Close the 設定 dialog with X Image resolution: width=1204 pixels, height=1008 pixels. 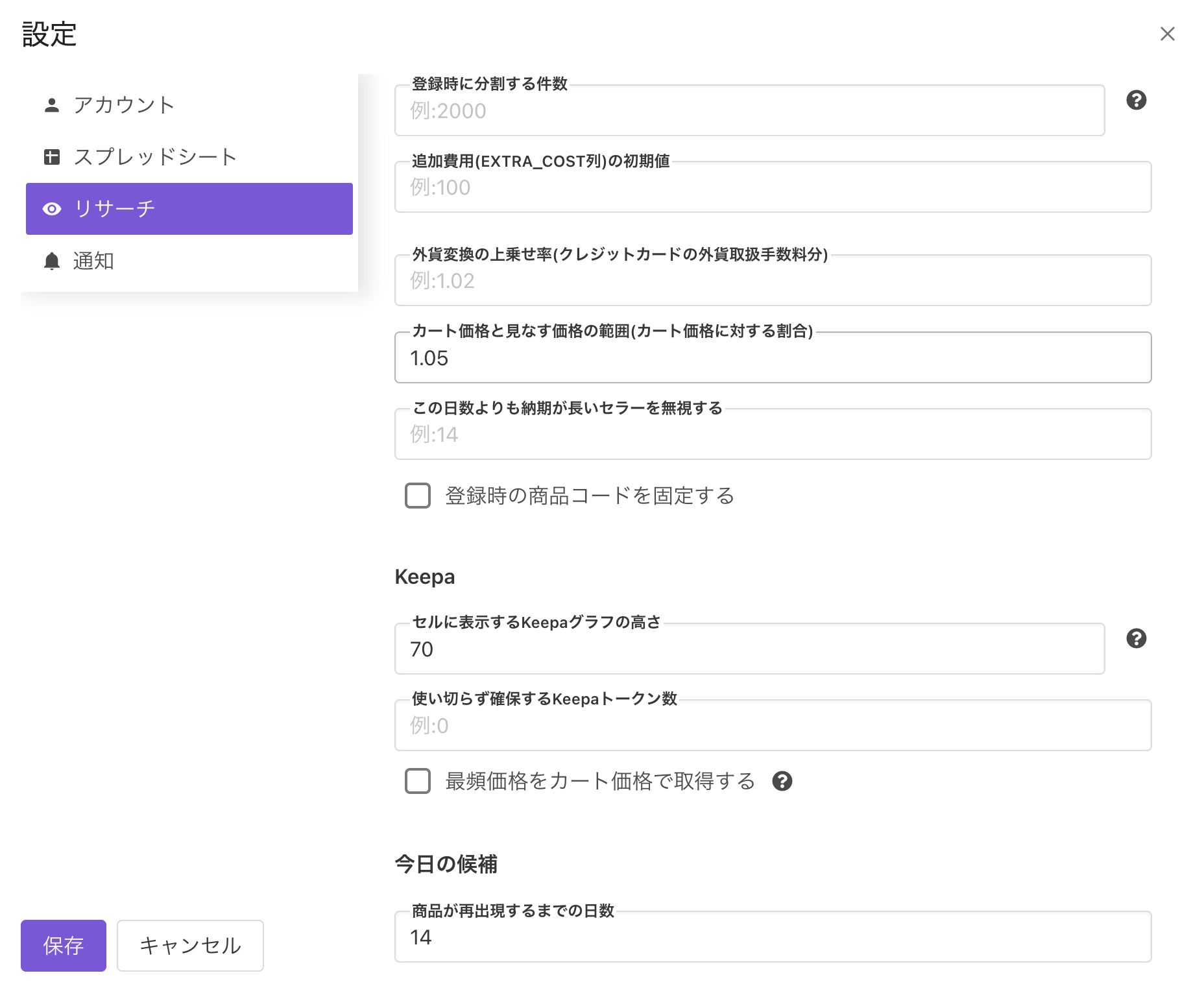(1167, 34)
